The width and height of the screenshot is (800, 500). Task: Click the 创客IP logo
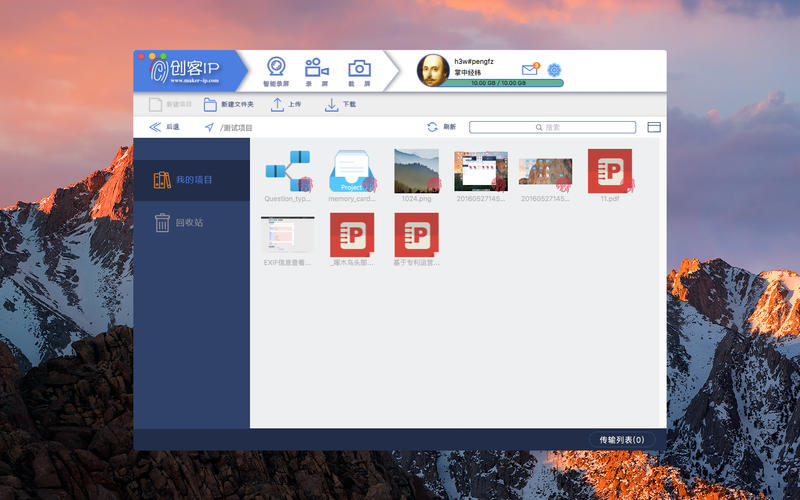[185, 71]
